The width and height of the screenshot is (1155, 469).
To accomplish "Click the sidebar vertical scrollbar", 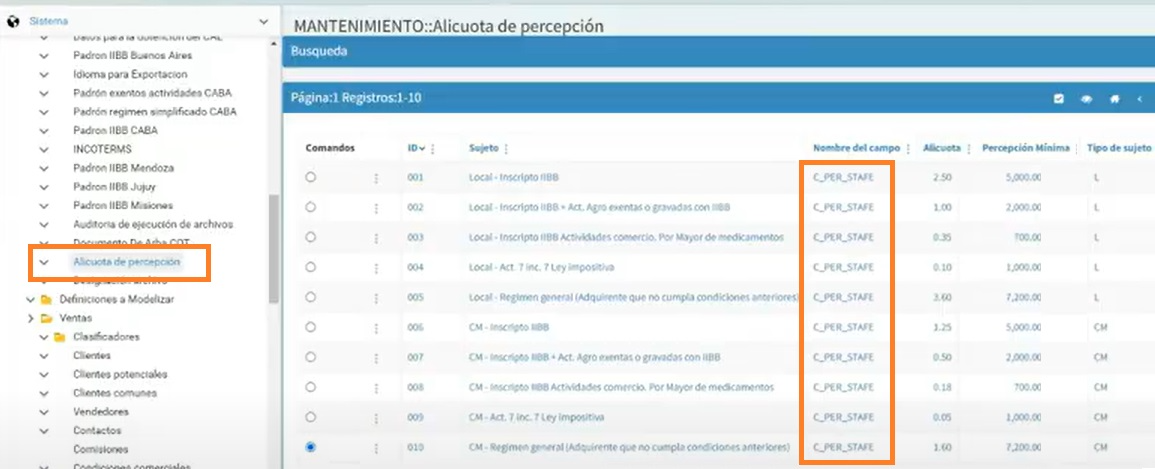I will pyautogui.click(x=274, y=249).
